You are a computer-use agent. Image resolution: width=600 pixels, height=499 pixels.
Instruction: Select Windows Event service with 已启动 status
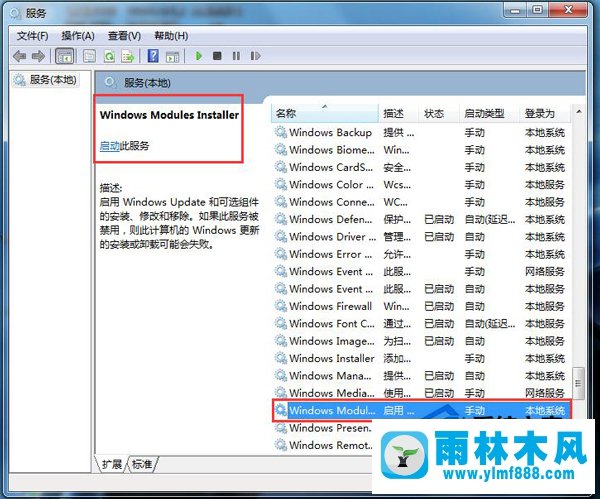click(421, 289)
